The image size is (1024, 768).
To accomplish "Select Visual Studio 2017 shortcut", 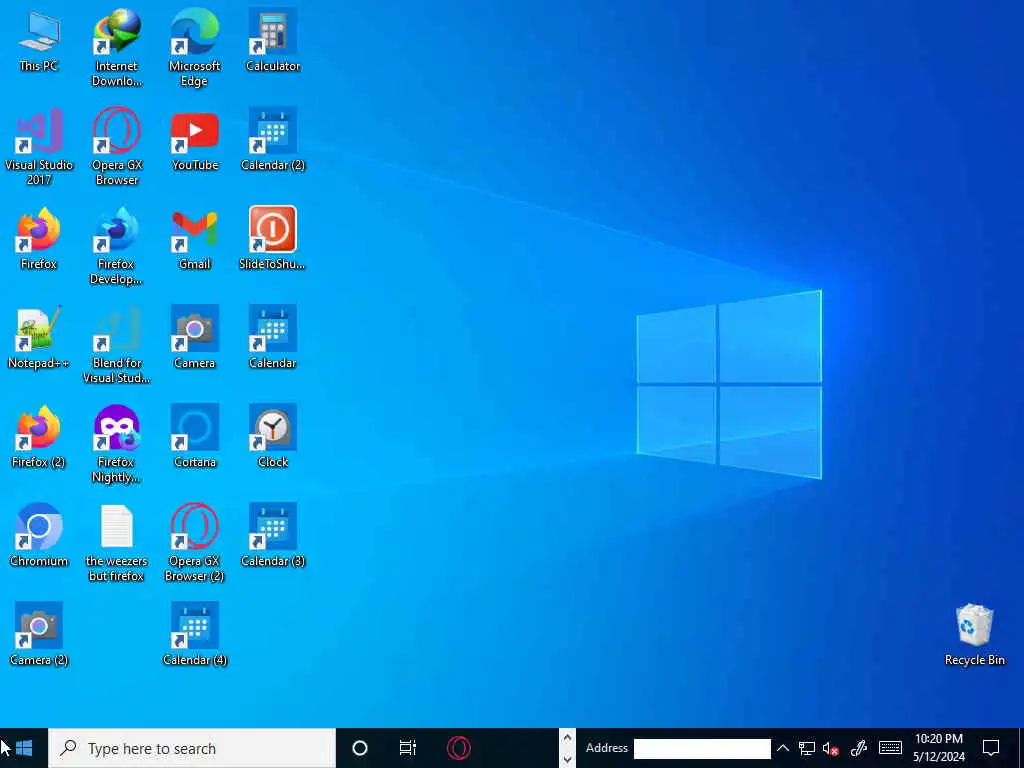I will [x=39, y=147].
